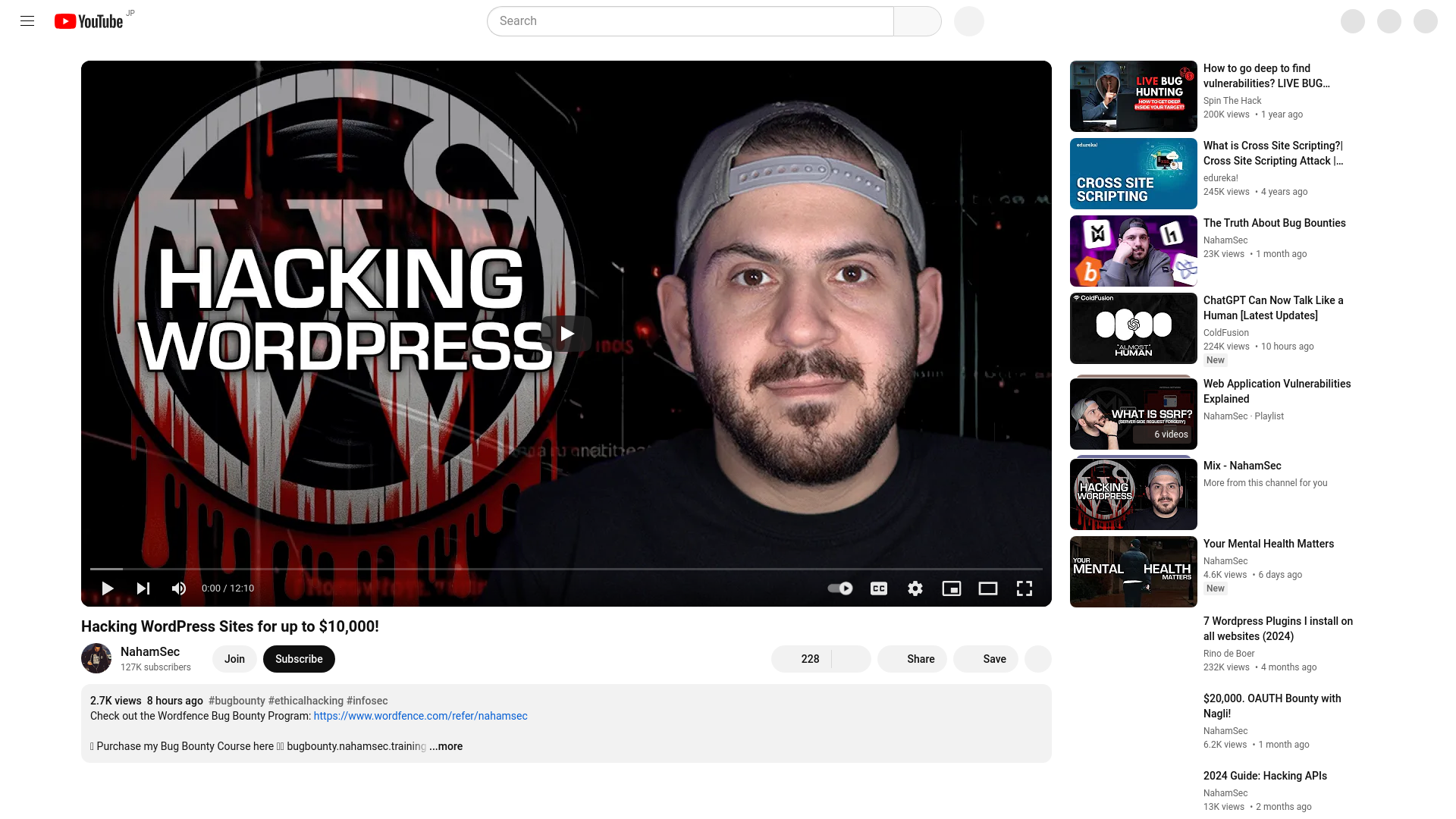Skip to next video
Screen dimensions: 1456x819
(143, 588)
